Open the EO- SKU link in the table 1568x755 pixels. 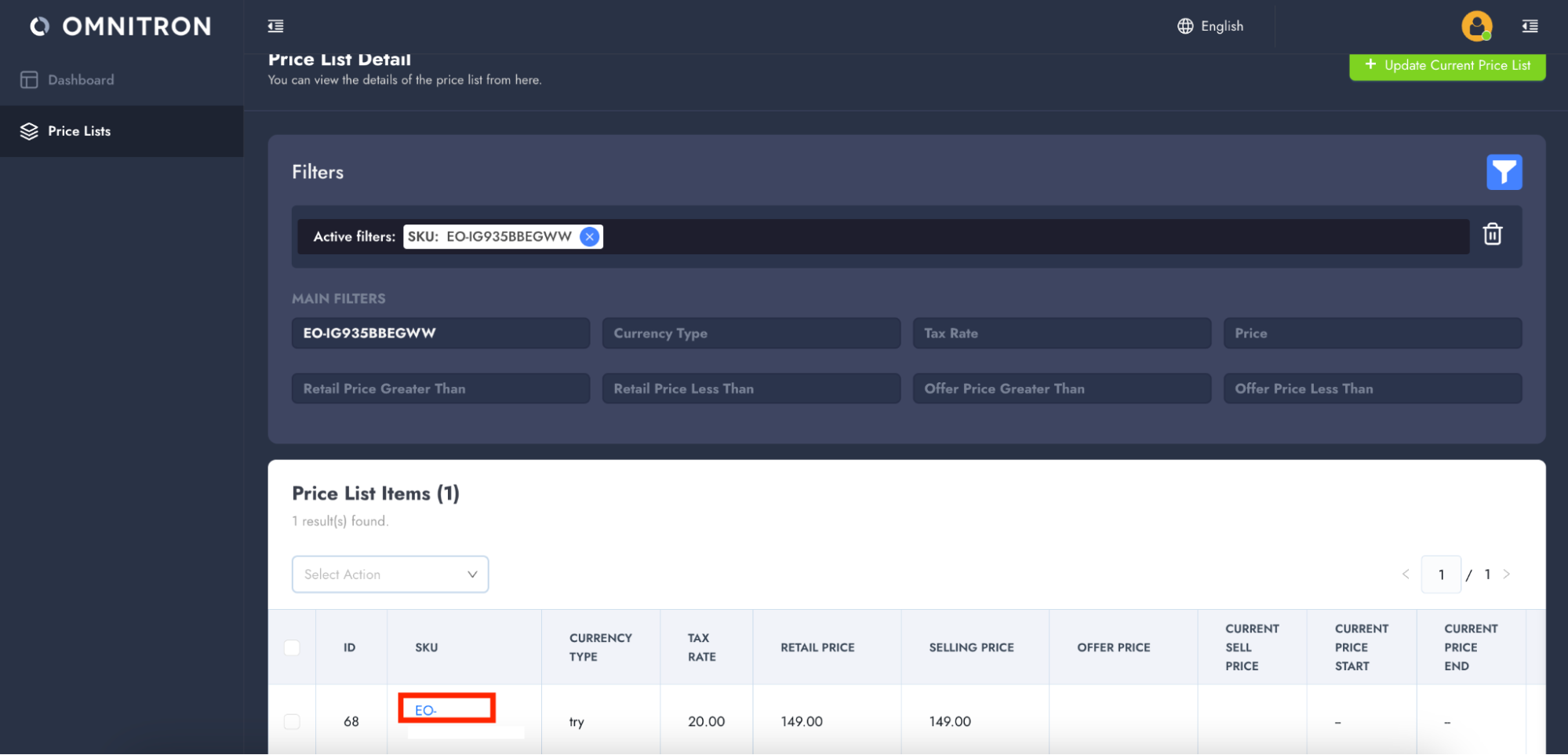coord(426,710)
